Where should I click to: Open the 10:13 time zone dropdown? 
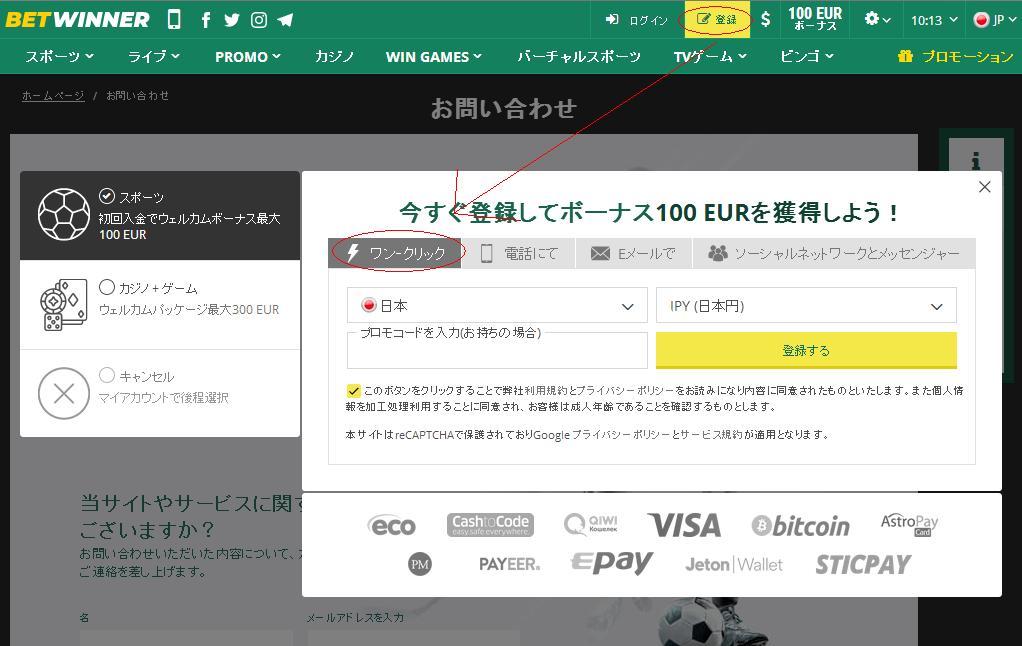(x=934, y=20)
